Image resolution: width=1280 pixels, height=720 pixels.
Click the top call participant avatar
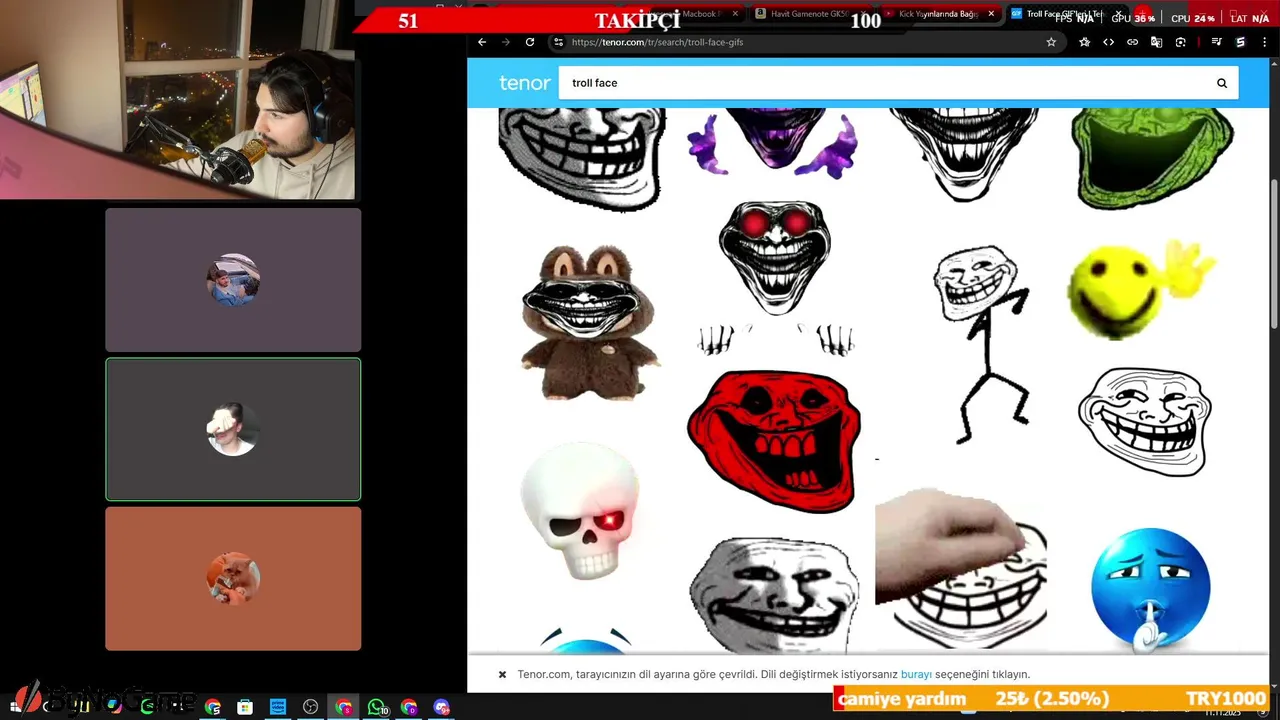(x=233, y=280)
